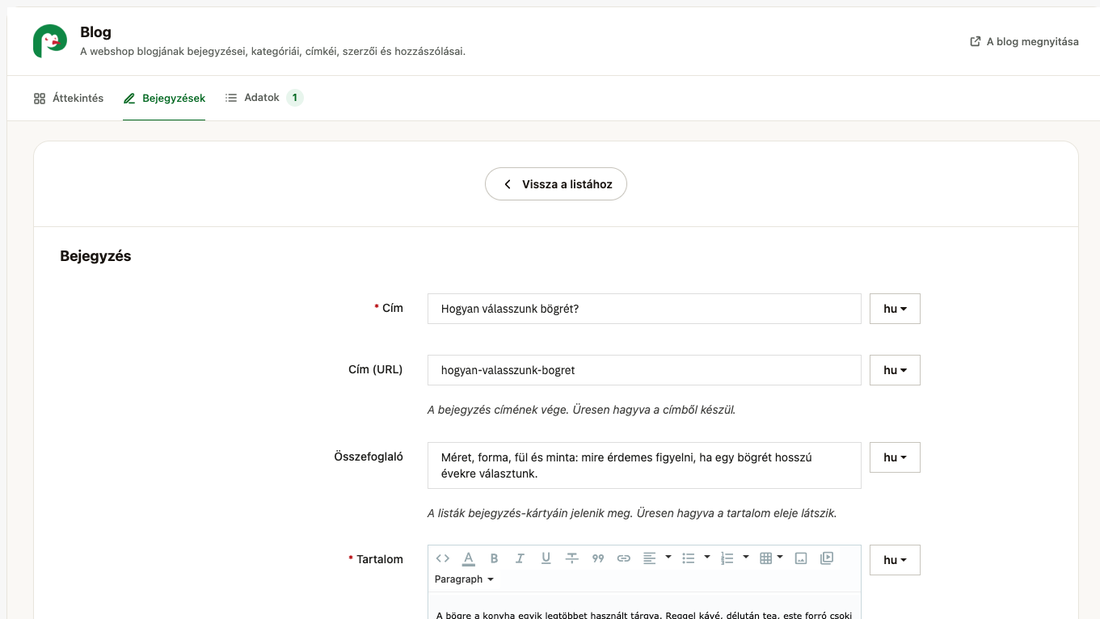Switch to the Áttekintés tab
Viewport: 1100px width, 619px height.
pos(69,98)
